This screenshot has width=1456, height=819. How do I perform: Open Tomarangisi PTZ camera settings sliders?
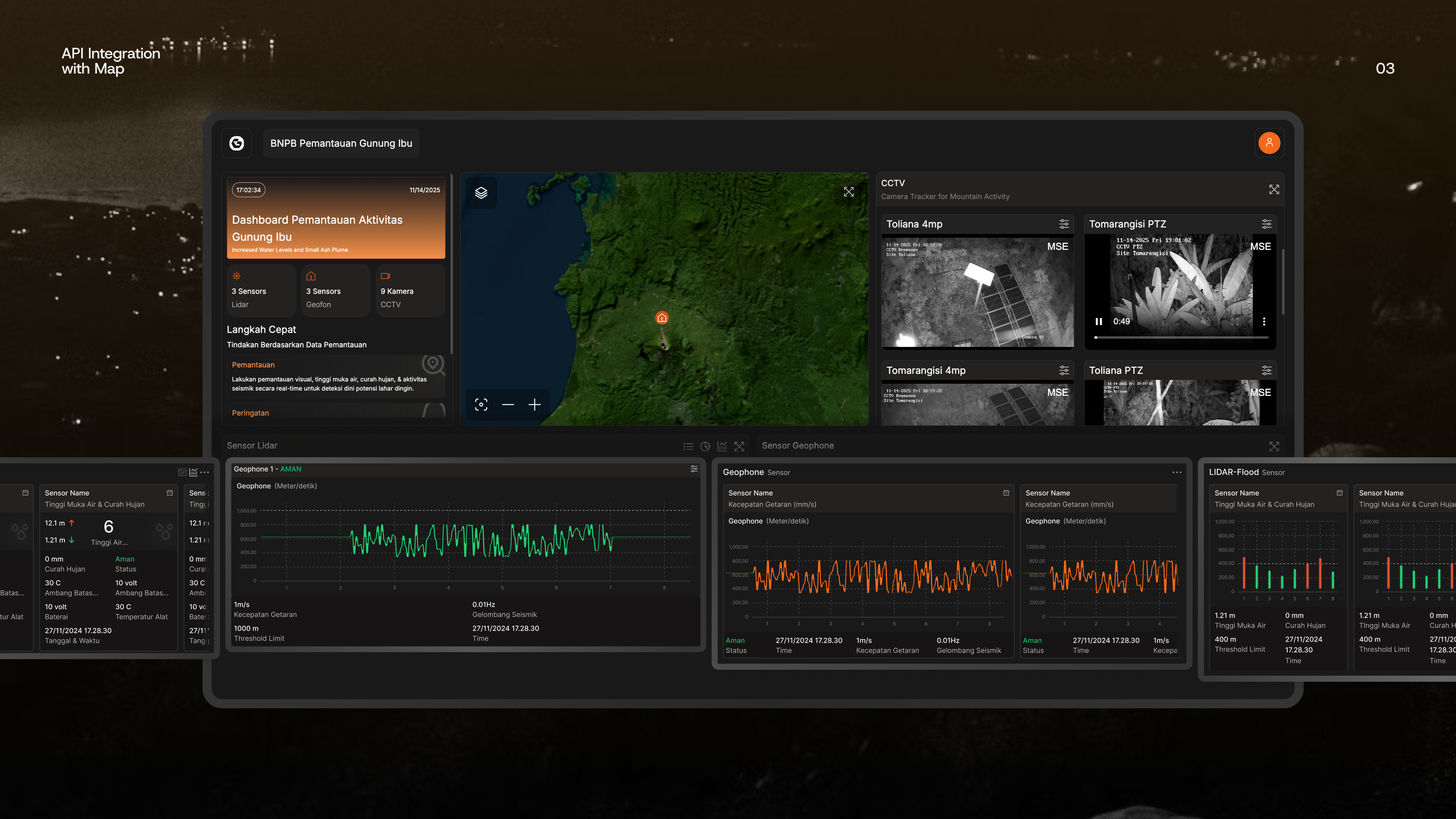click(x=1266, y=224)
